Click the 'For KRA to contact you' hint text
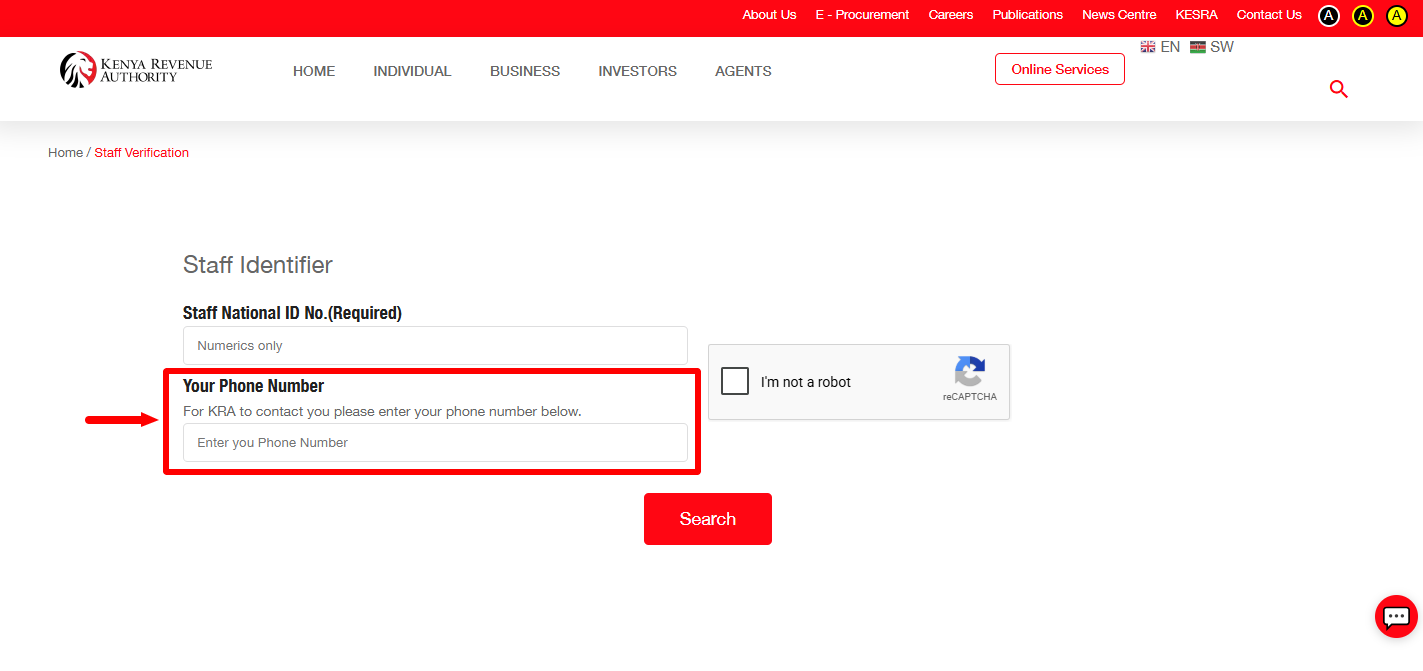Screen dimensions: 1423x671 tap(382, 411)
